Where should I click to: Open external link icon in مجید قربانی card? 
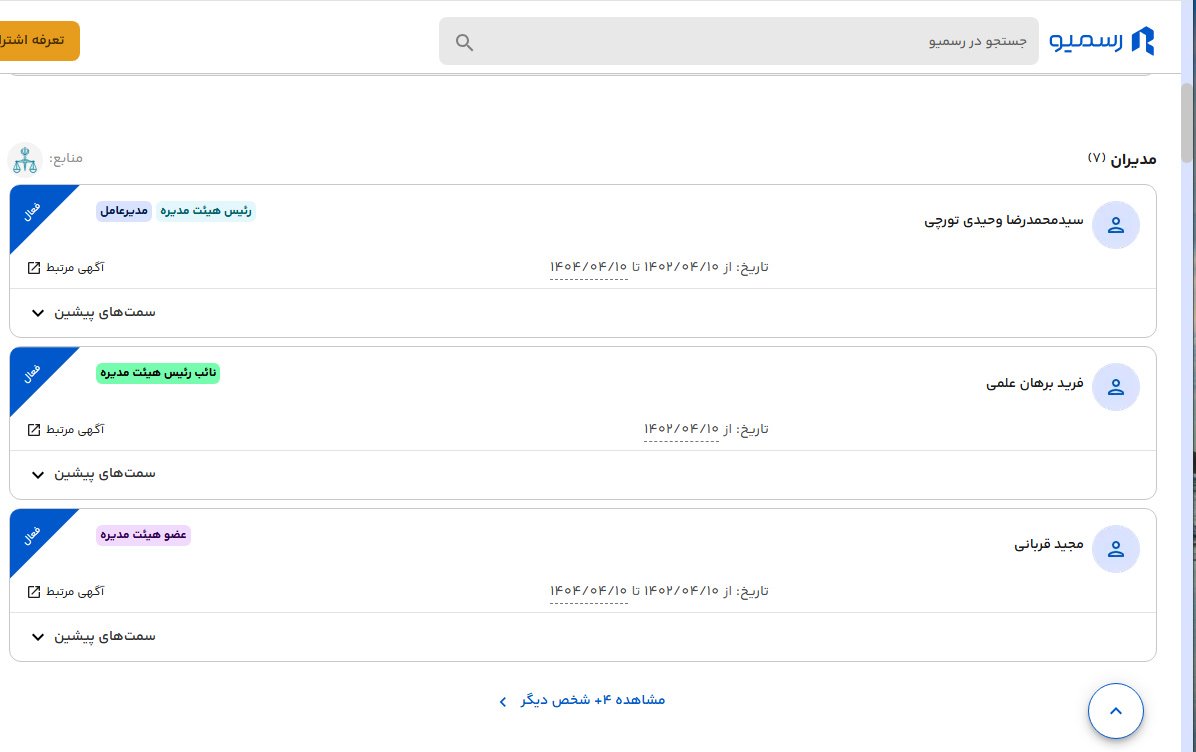coord(34,592)
